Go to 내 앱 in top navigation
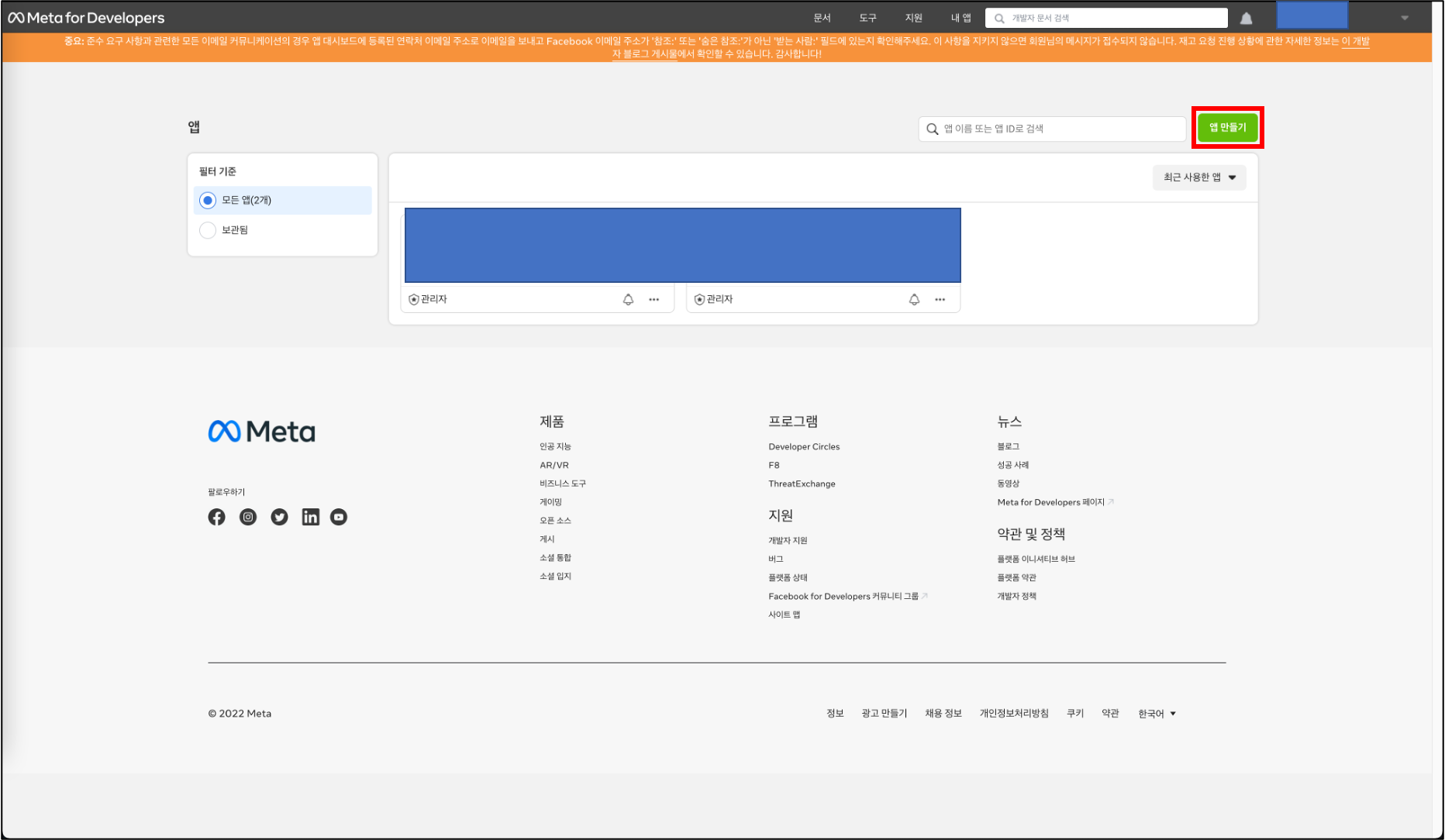Screen dimensions: 1445x840 point(961,18)
